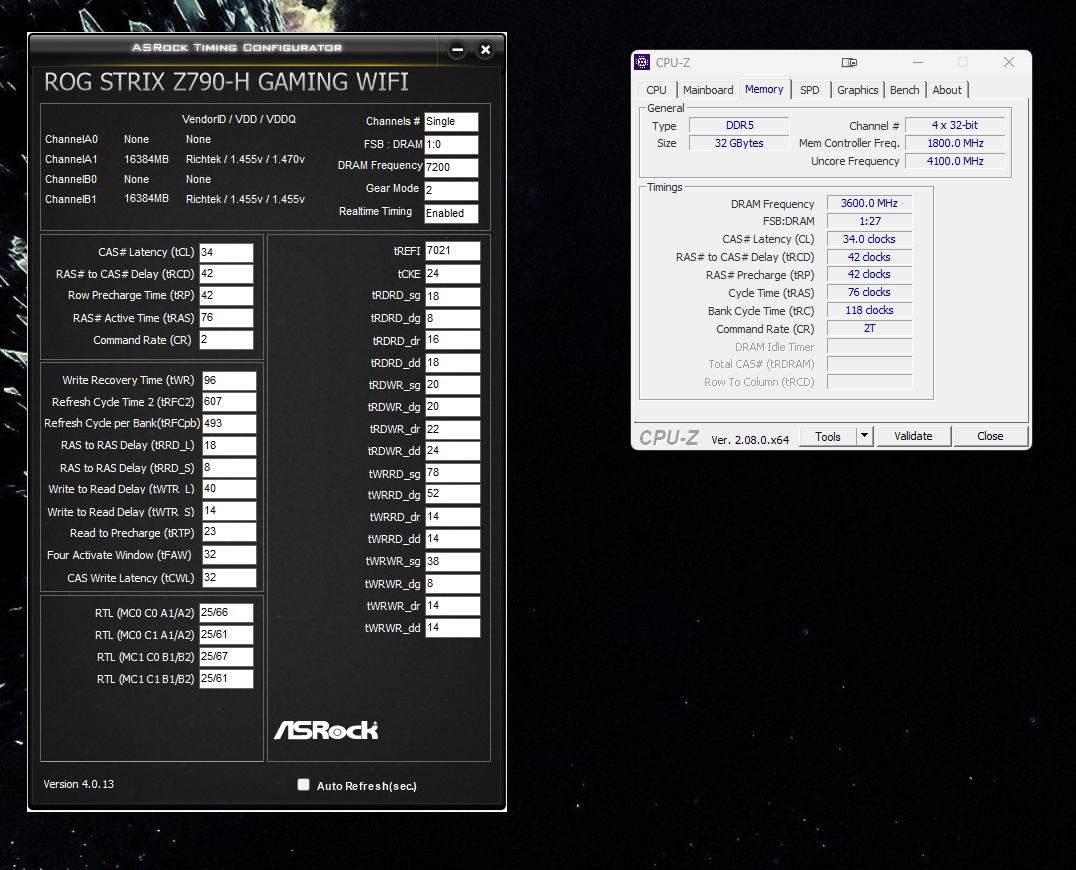
Task: Click the RAS# Active Time (tRAS) field
Action: coord(226,318)
